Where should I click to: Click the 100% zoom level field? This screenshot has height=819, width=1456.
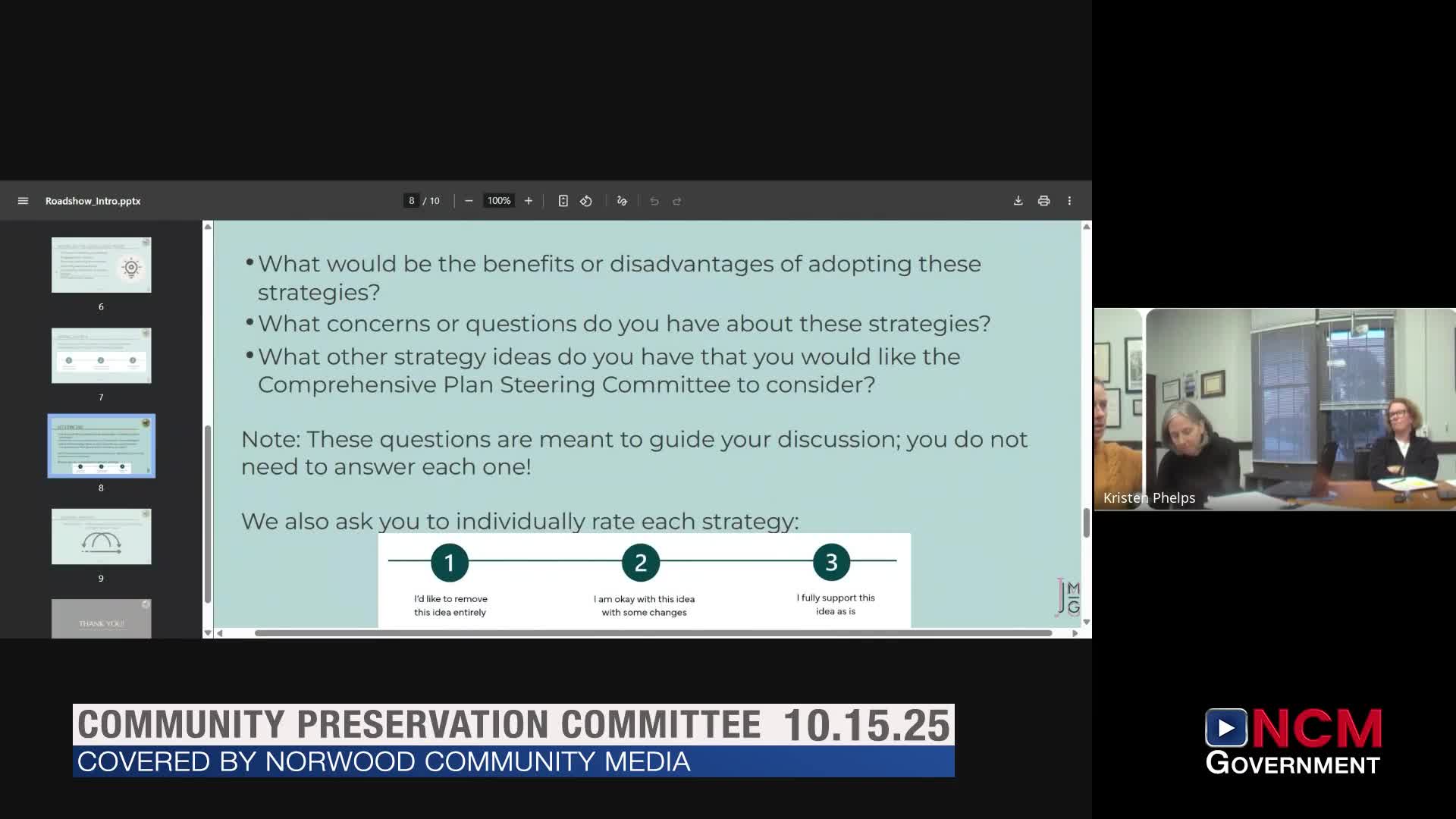coord(498,200)
